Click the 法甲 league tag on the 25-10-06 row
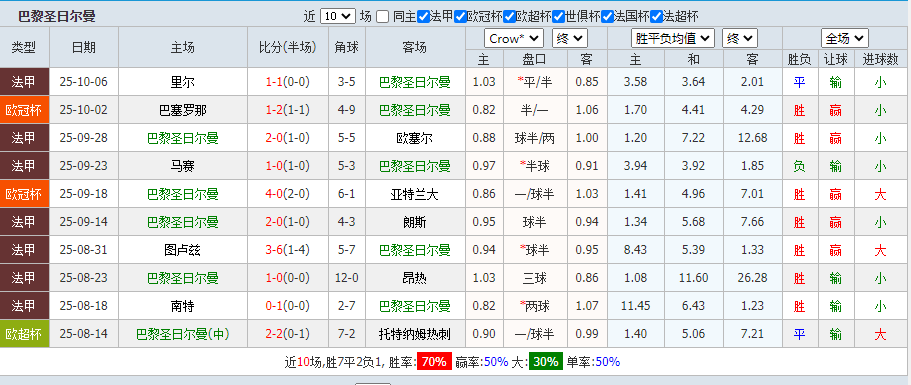 point(24,82)
